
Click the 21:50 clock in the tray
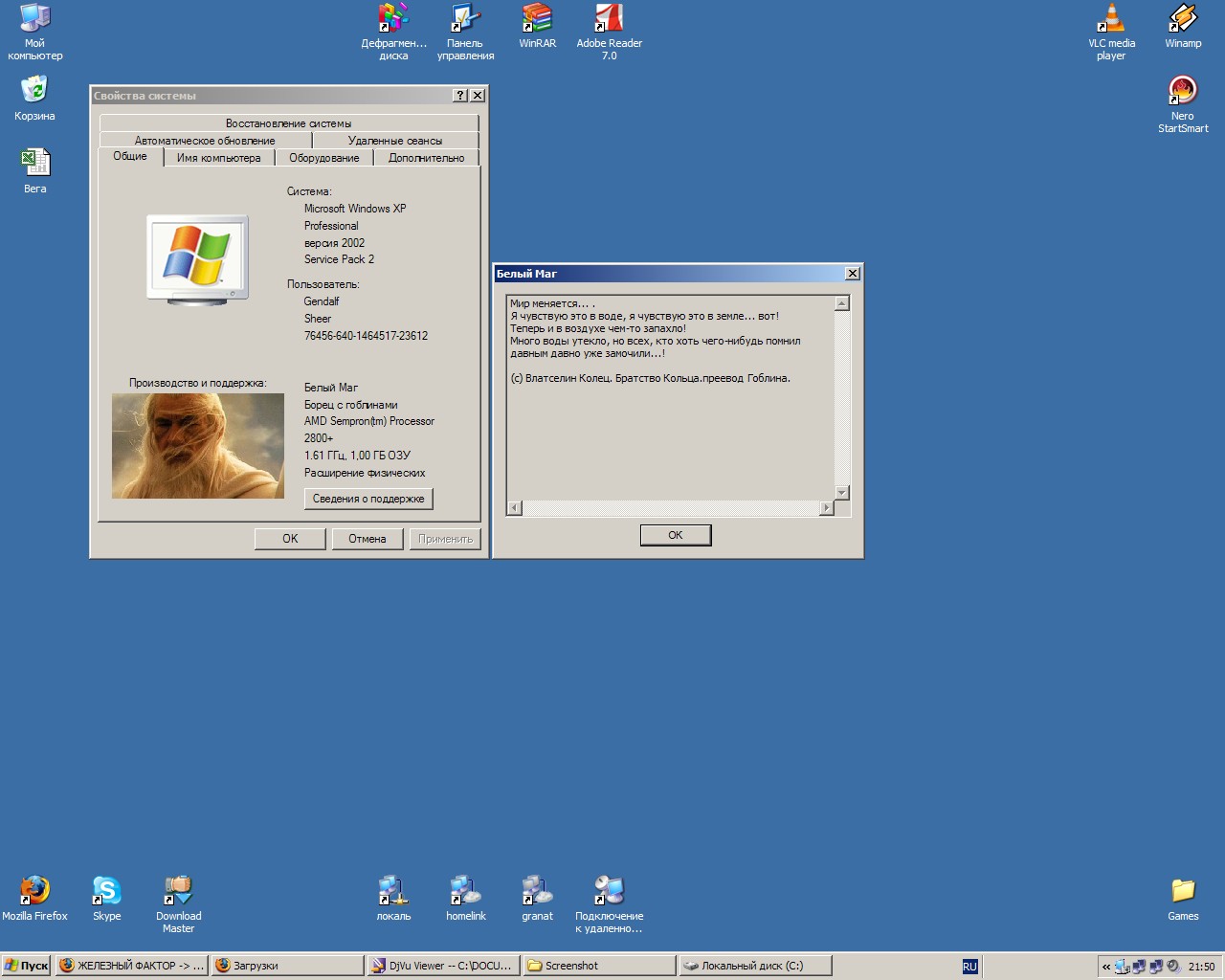click(1201, 967)
